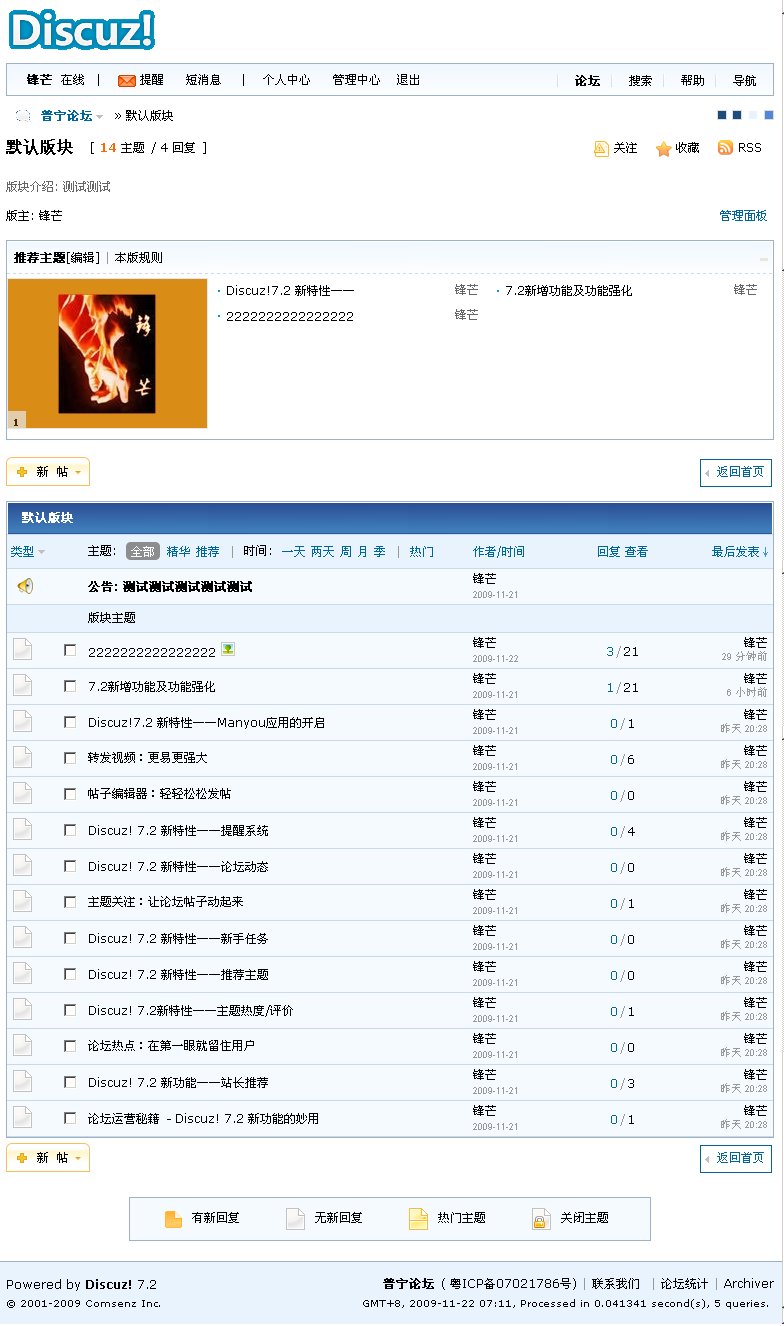Open the top 新帖 dropdown arrow

click(x=78, y=472)
